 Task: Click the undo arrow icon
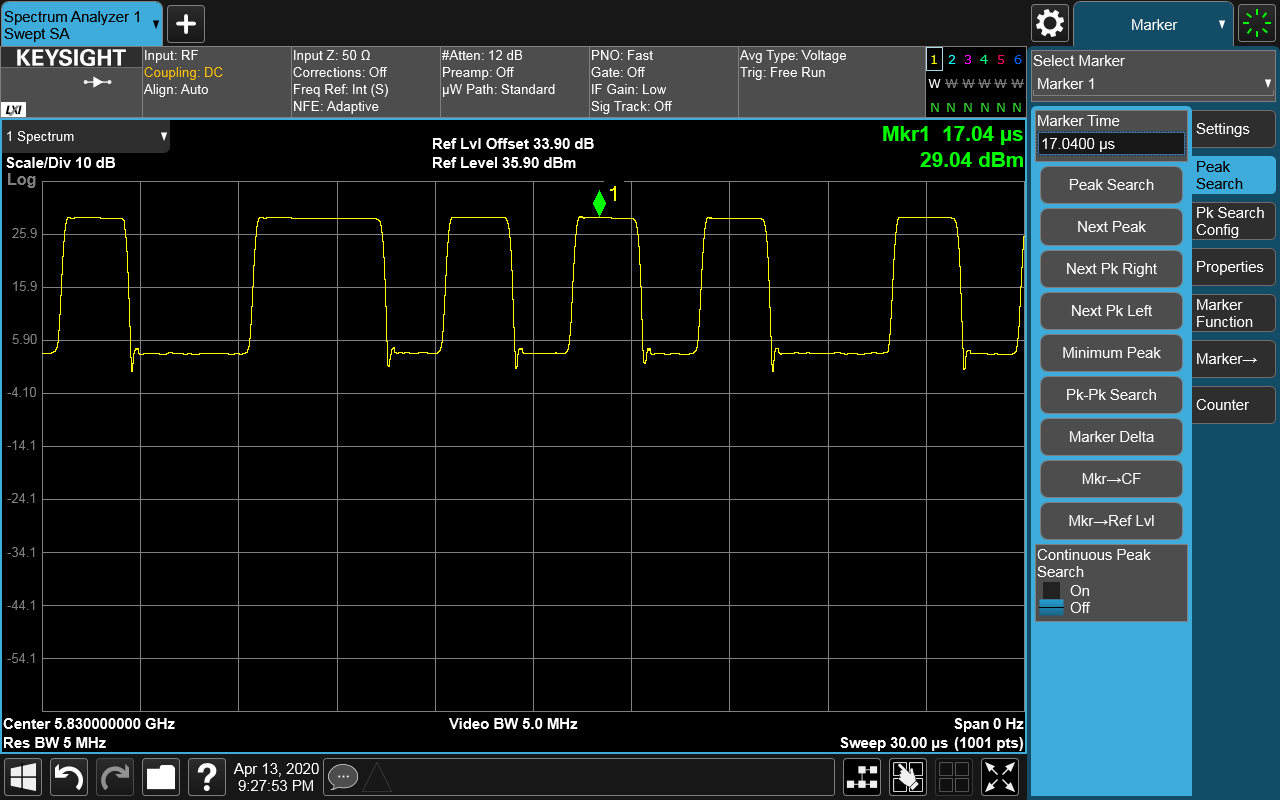tap(69, 777)
